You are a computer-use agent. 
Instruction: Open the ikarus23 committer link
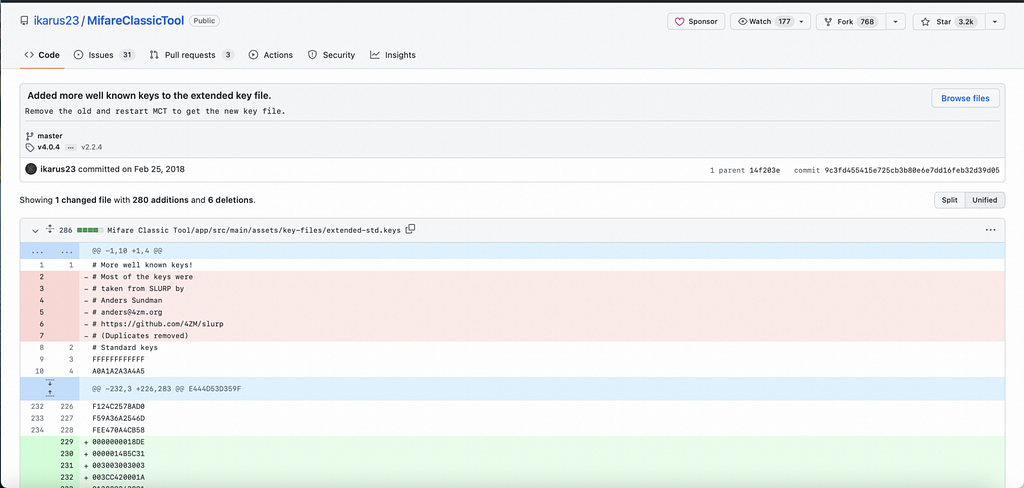point(58,169)
